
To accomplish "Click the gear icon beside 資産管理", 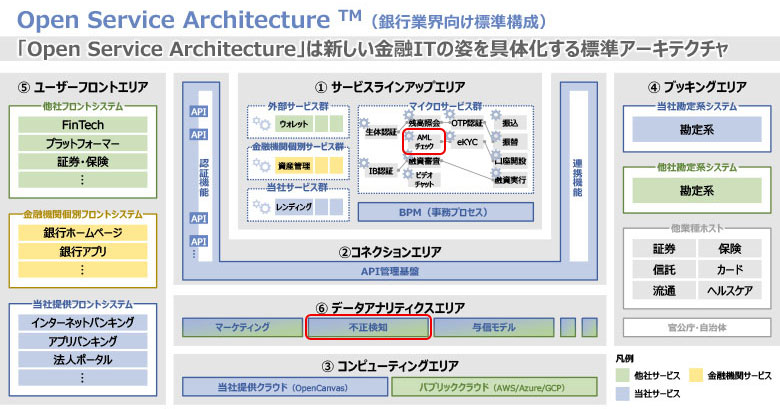I will pos(263,164).
